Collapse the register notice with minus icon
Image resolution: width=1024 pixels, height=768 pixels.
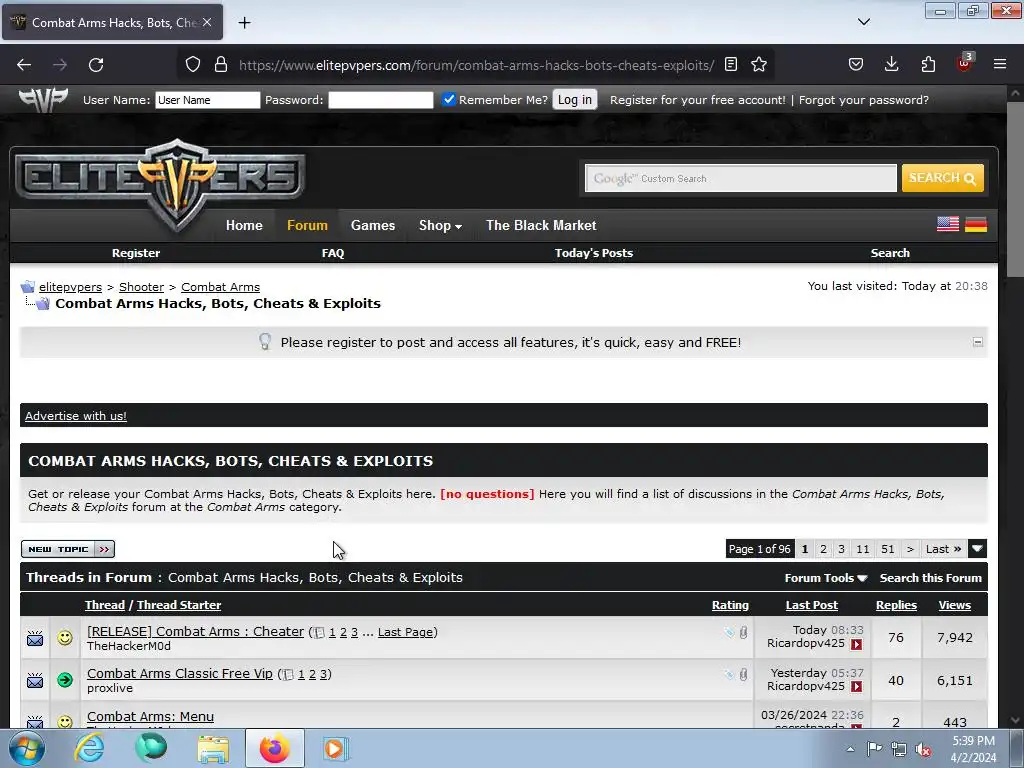click(x=978, y=342)
